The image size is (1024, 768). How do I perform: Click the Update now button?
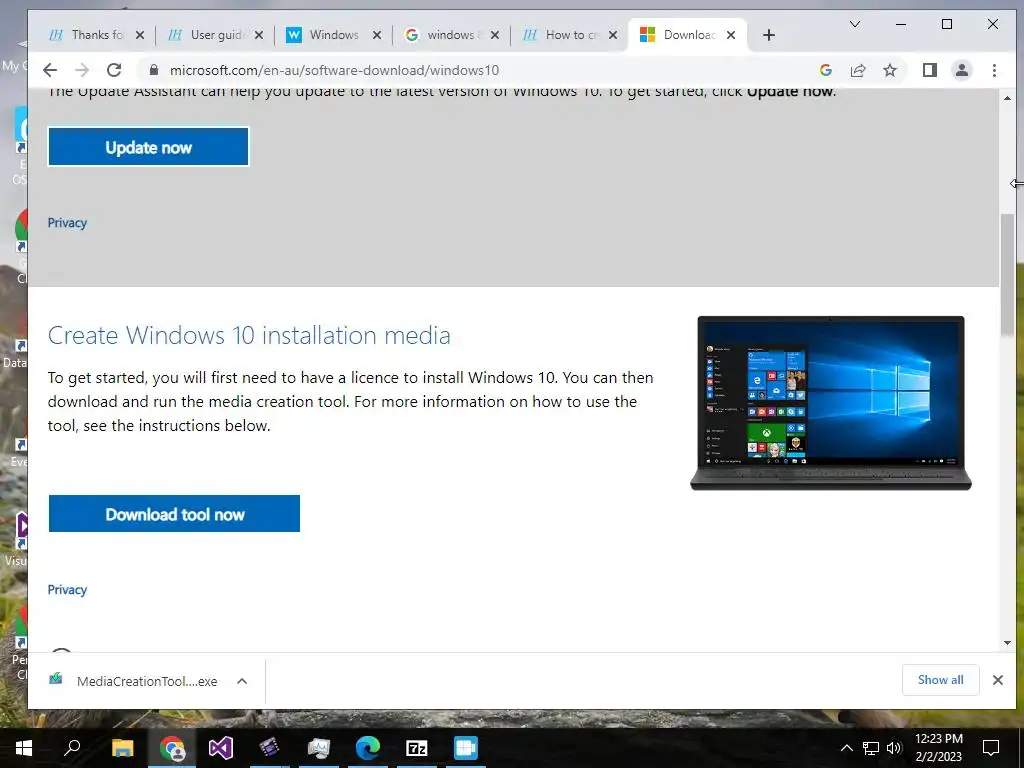(148, 147)
